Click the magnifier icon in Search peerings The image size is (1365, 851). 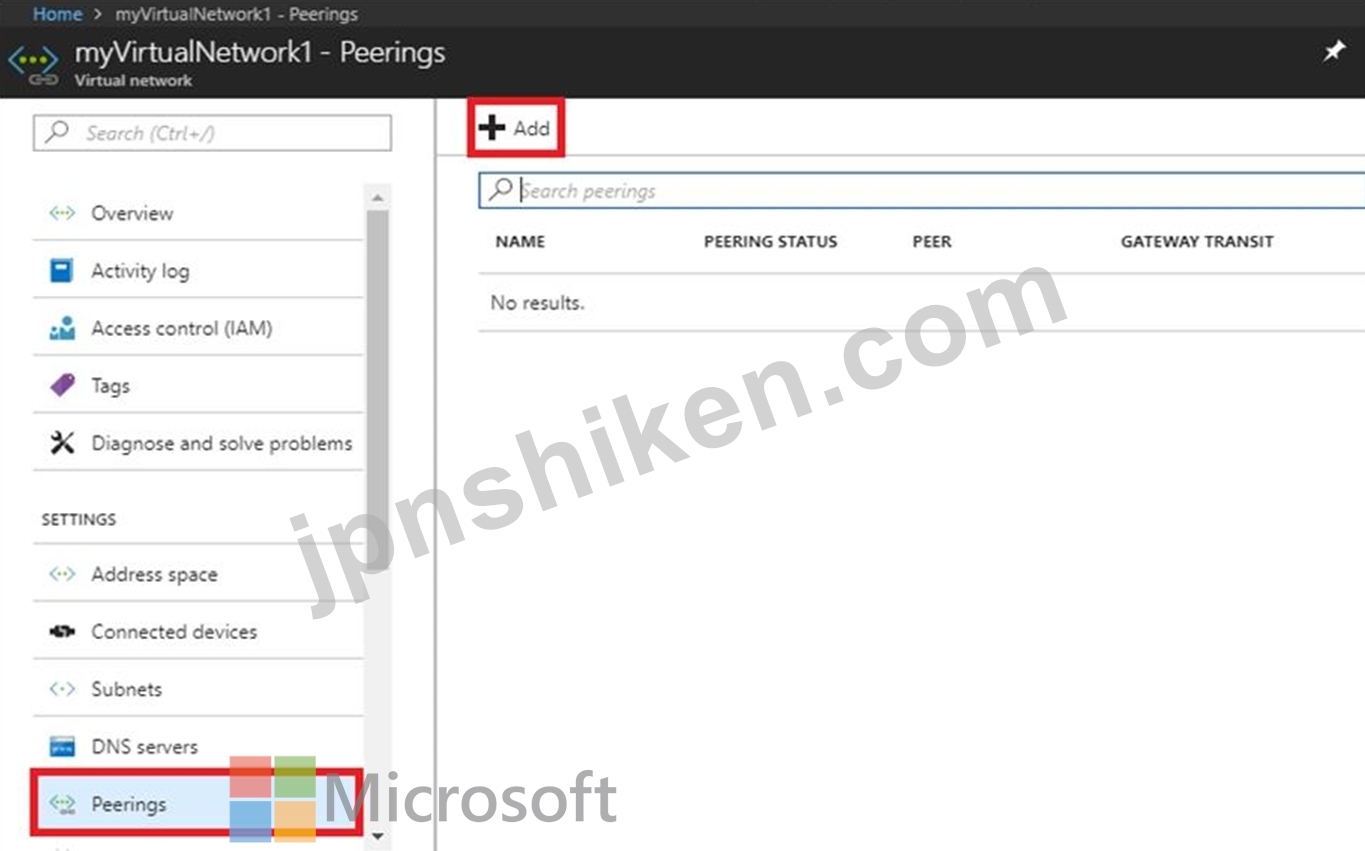(x=501, y=190)
